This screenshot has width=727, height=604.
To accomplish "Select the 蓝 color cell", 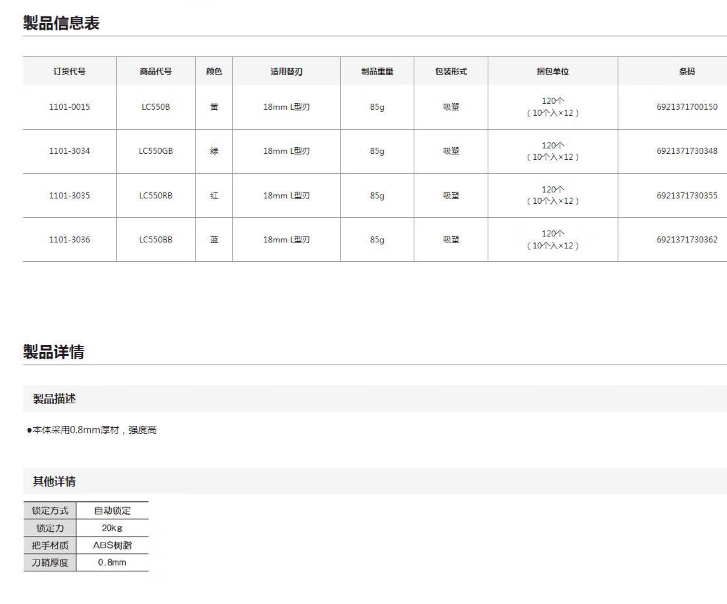I will point(213,240).
